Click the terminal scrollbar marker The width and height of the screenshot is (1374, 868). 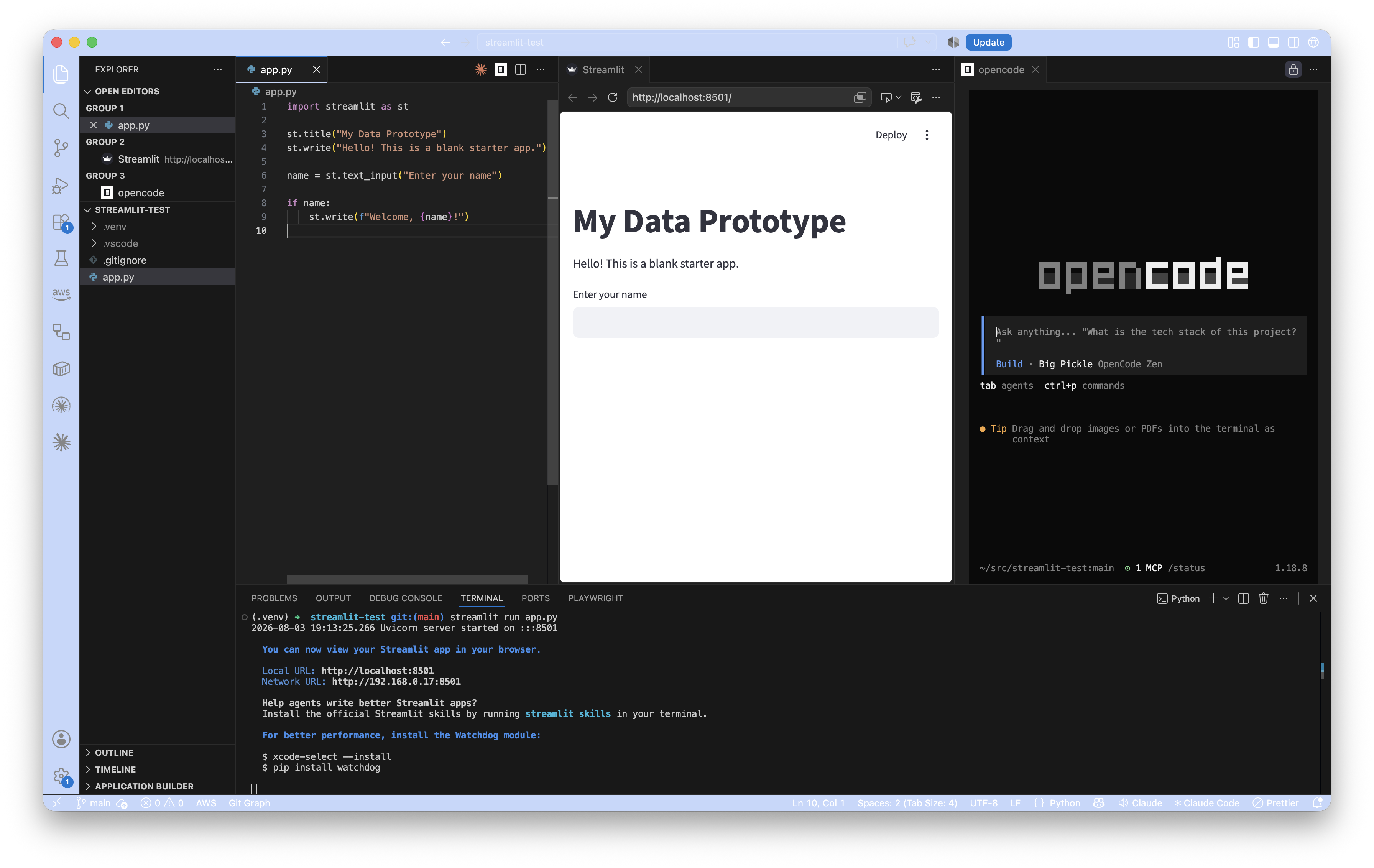coord(1321,672)
